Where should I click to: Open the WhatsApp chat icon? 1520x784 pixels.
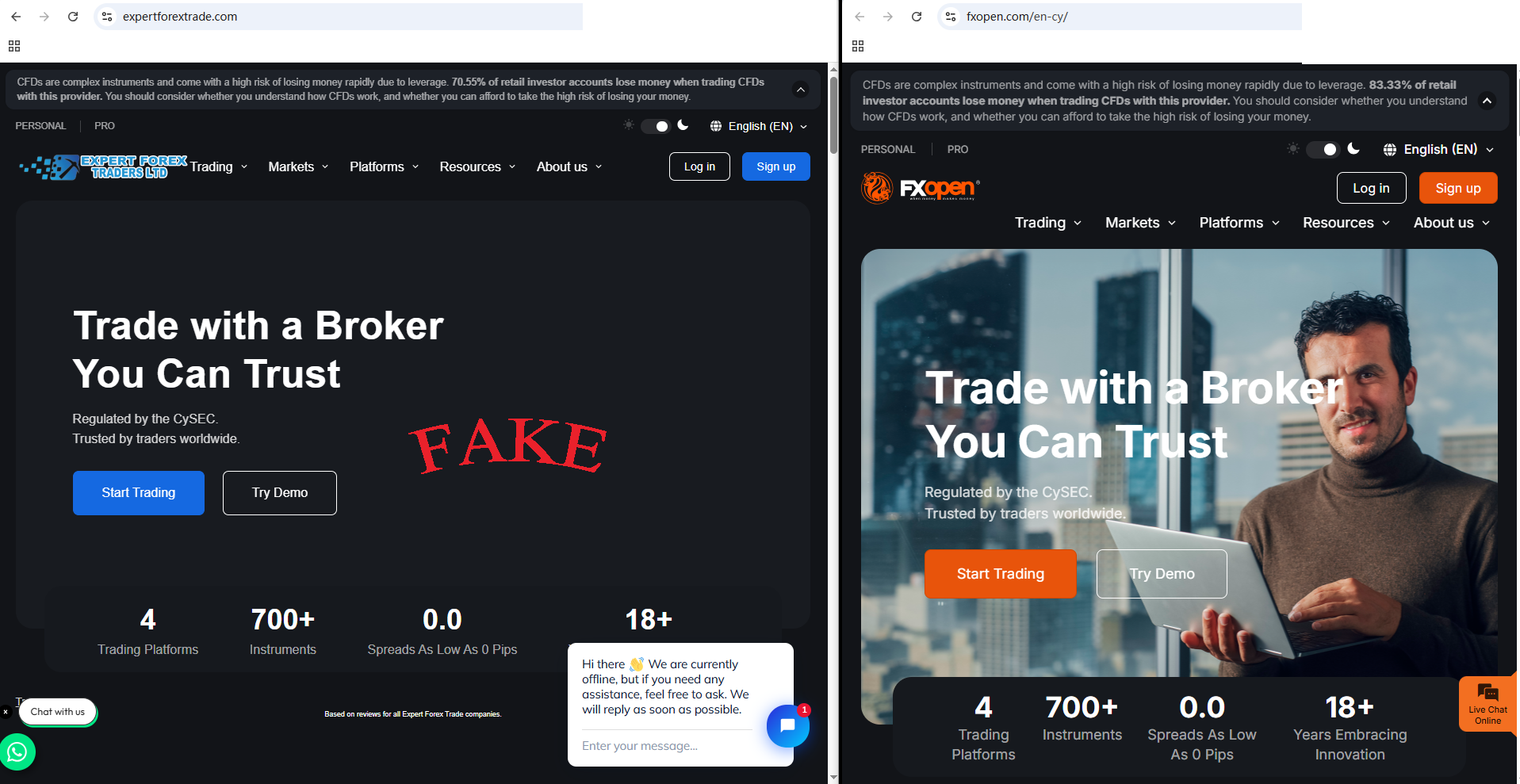pos(17,751)
